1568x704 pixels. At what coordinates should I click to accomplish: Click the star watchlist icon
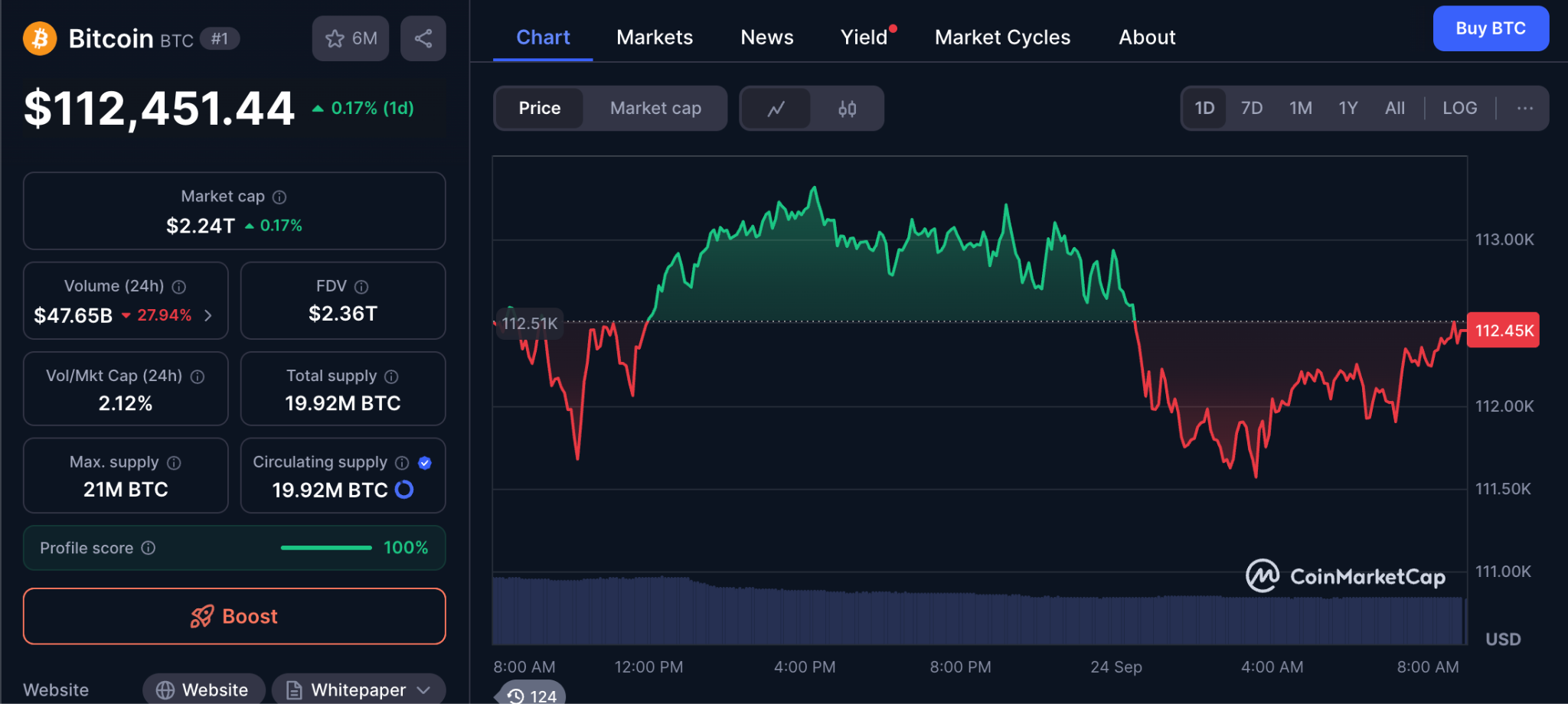tap(335, 39)
